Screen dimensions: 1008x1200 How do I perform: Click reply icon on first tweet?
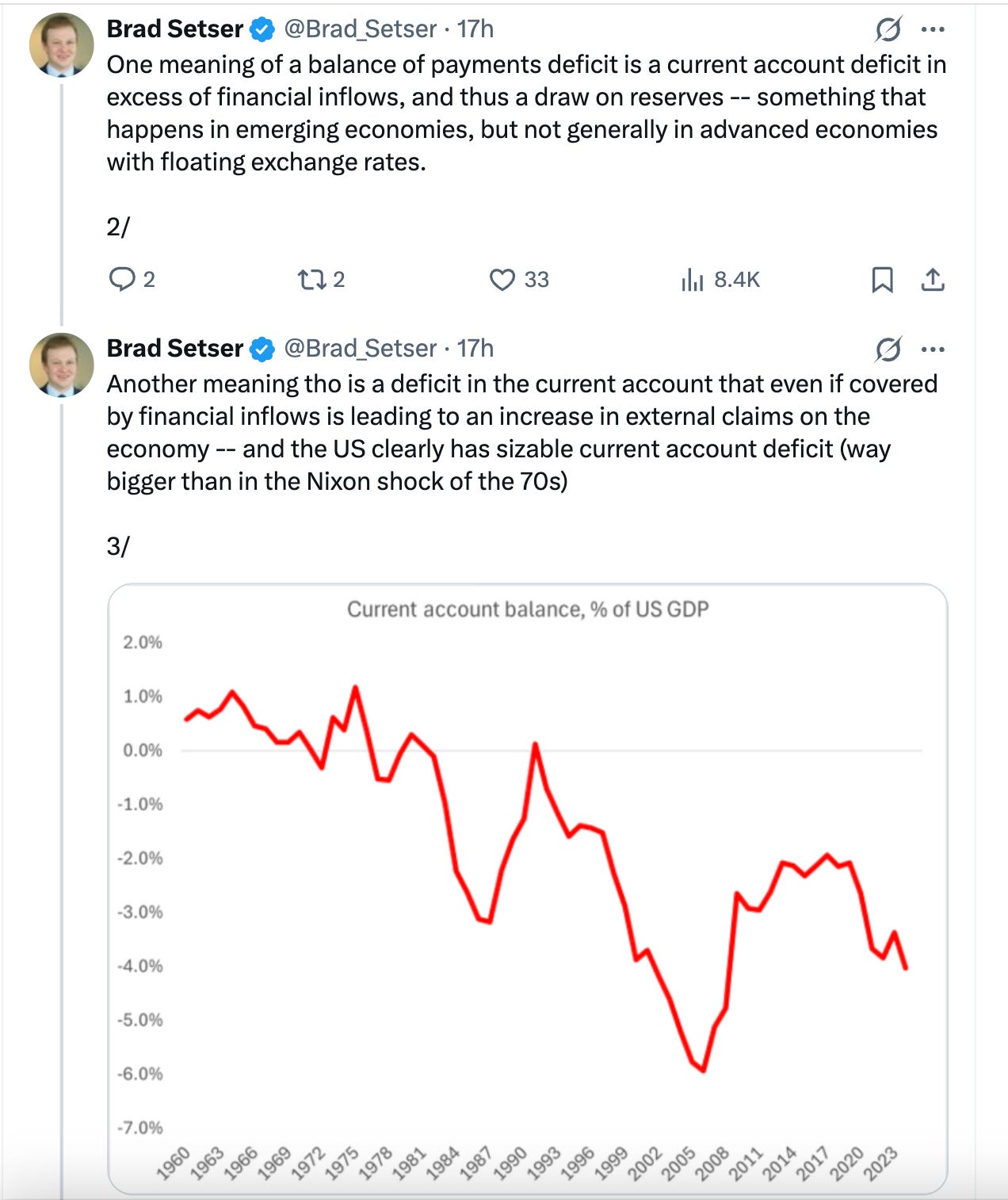[x=121, y=279]
